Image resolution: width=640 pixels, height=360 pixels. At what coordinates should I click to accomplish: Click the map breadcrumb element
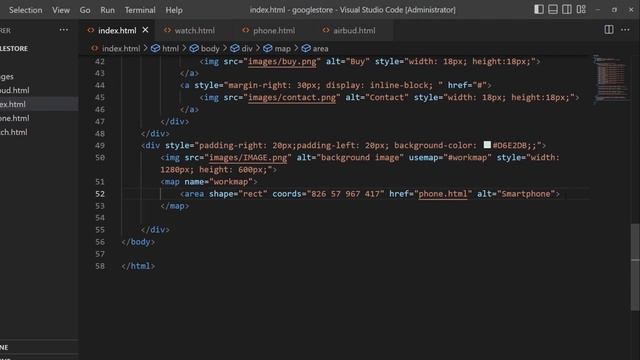tap(277, 49)
